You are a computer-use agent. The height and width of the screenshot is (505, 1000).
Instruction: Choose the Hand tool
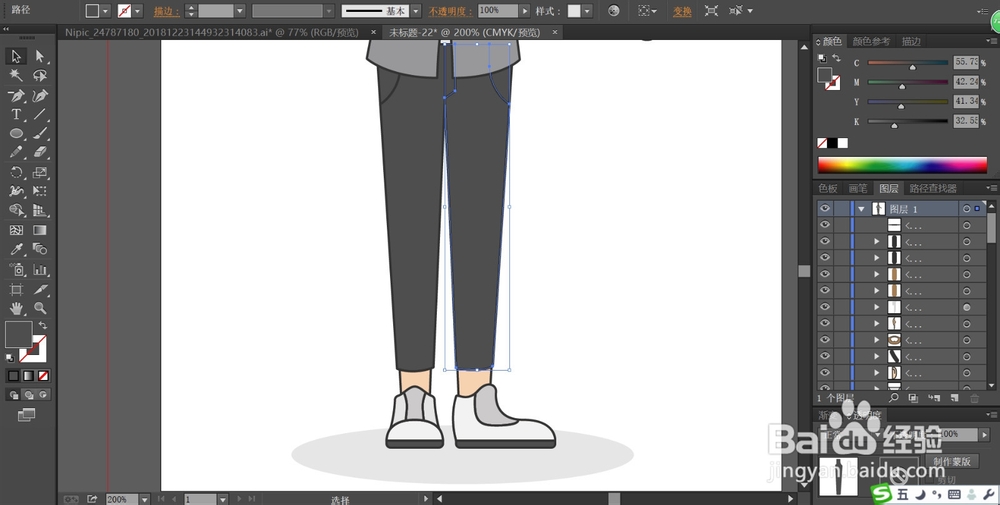point(16,309)
